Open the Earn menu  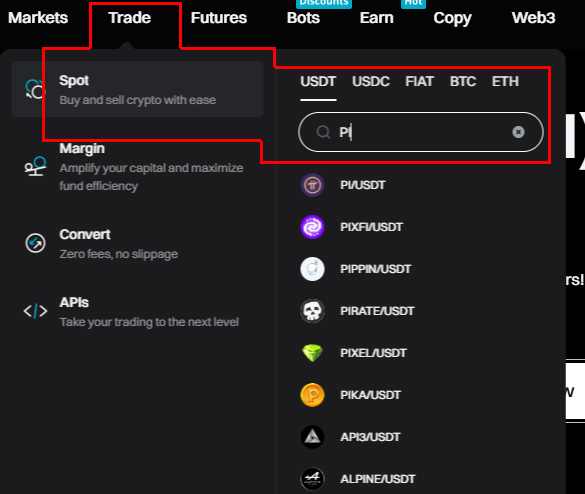[x=376, y=18]
